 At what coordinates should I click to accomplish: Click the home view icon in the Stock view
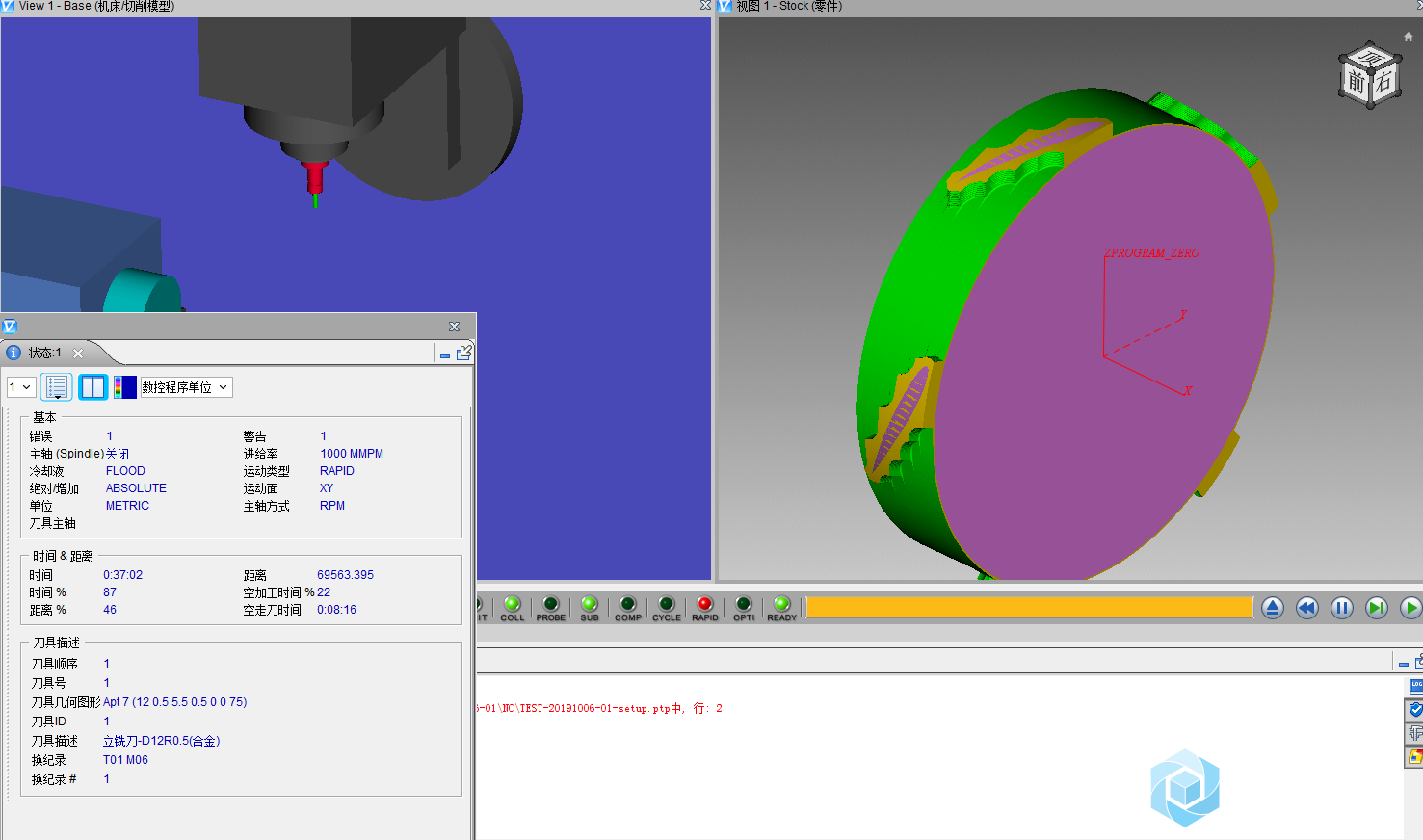[x=1409, y=37]
